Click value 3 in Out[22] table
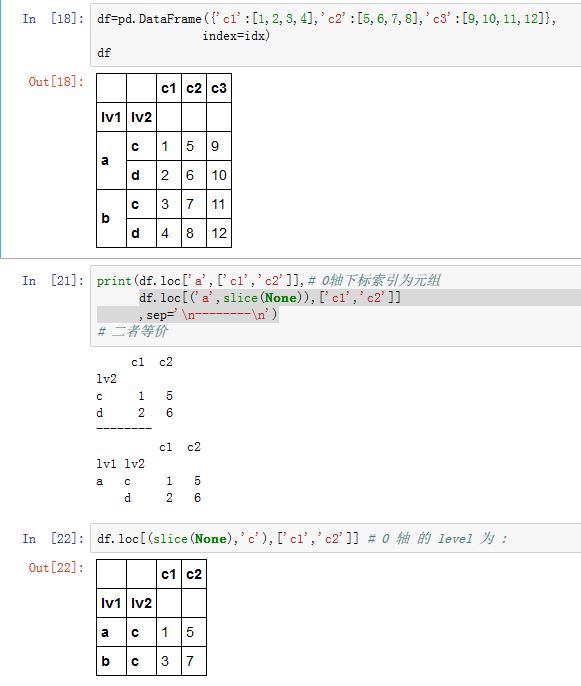581x686 pixels. point(168,661)
